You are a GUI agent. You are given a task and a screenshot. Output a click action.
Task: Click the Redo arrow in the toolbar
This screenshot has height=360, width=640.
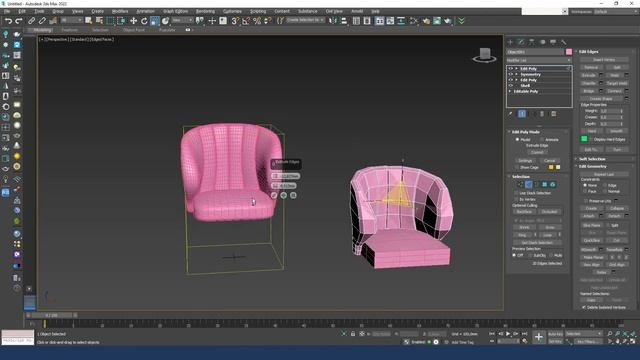(19, 21)
